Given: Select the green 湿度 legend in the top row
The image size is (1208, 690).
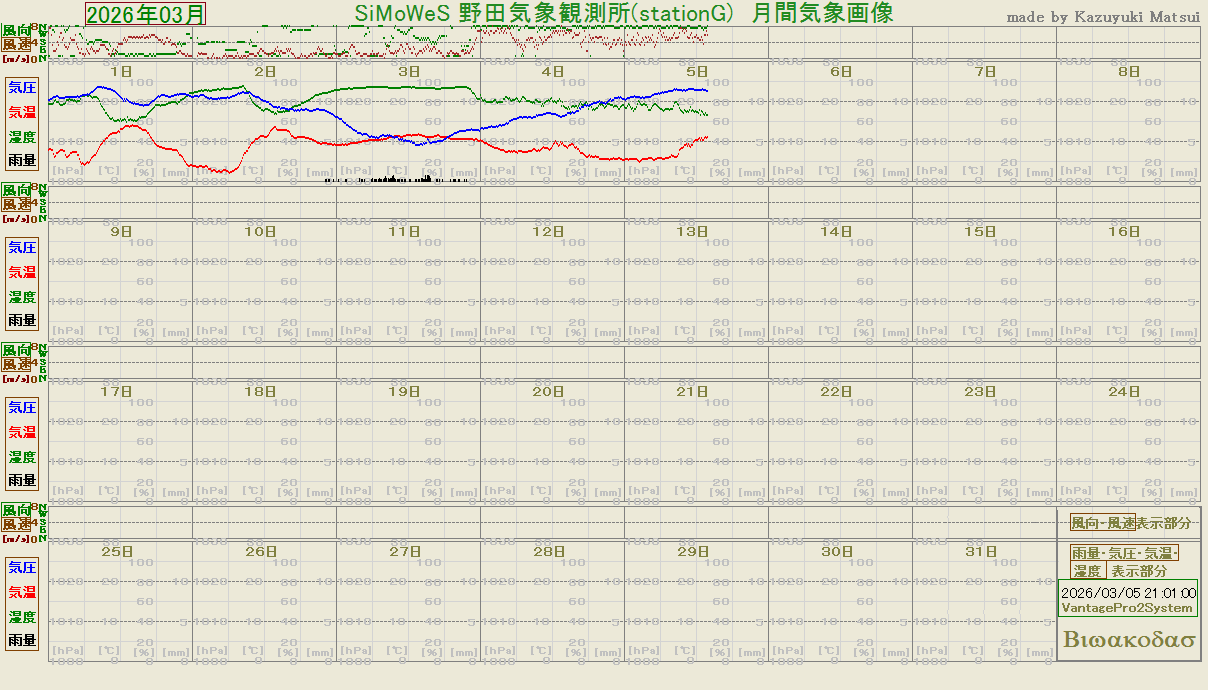Looking at the screenshot, I should [22, 137].
